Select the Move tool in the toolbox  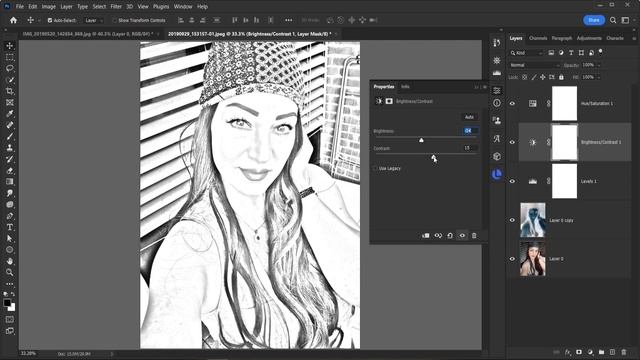pyautogui.click(x=10, y=46)
